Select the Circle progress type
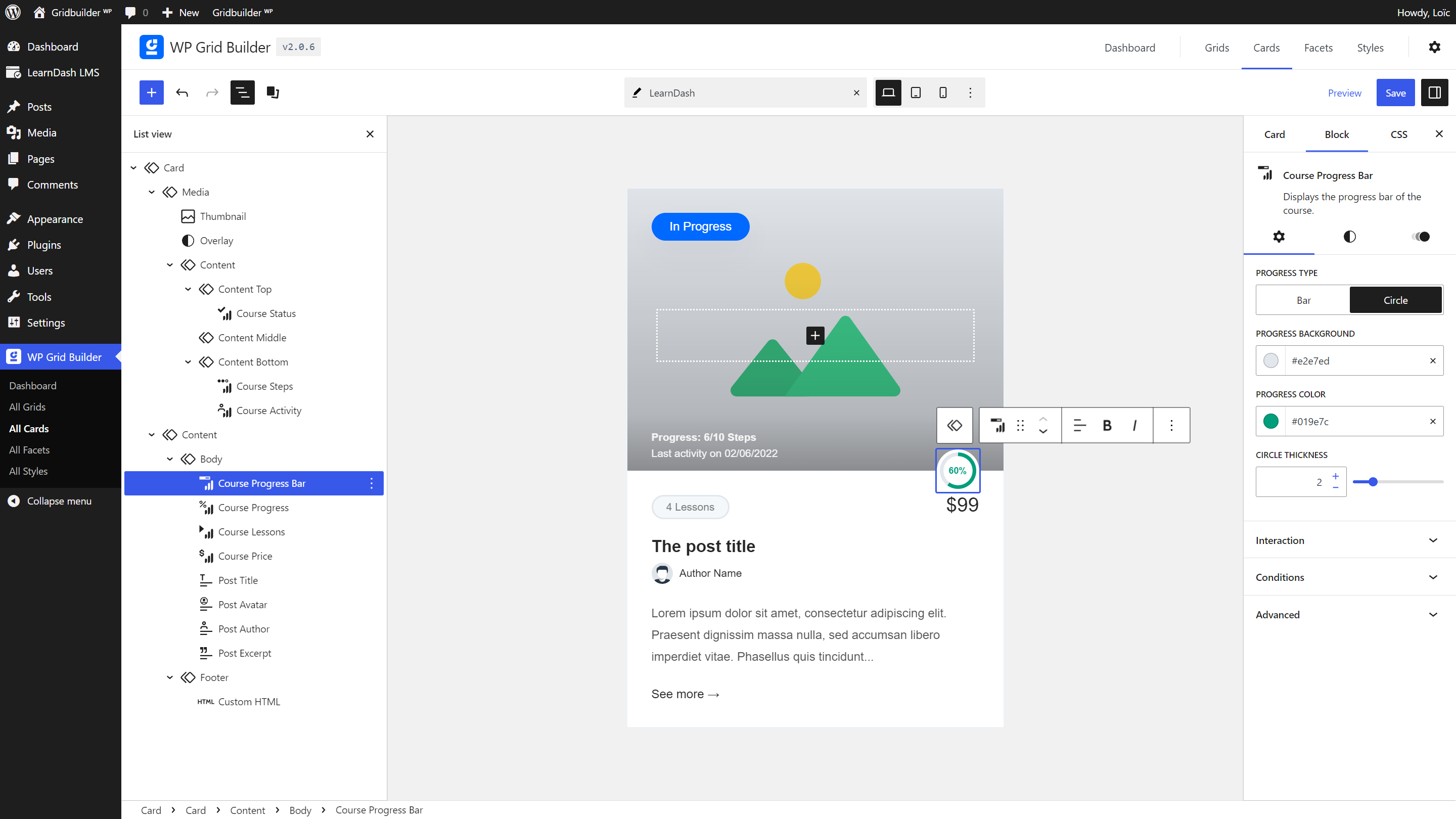 pos(1395,300)
